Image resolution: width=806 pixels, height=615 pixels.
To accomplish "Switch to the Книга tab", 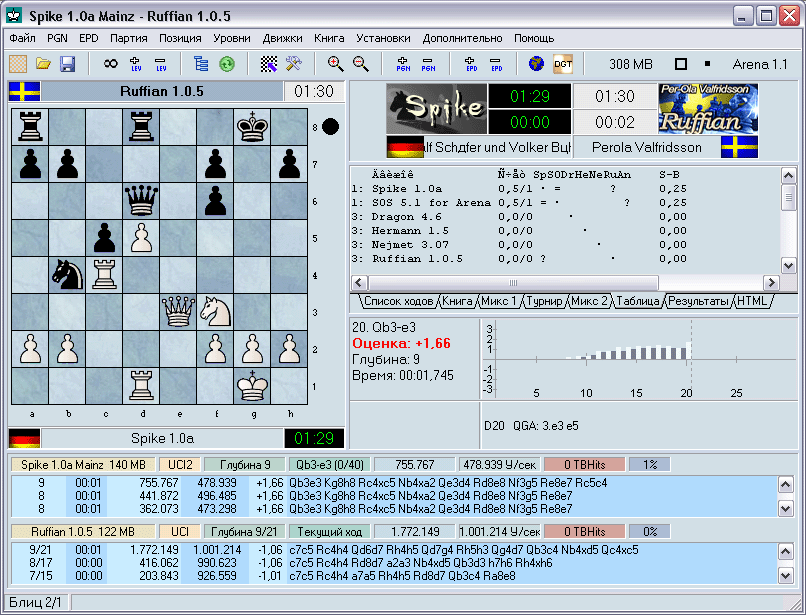I will pyautogui.click(x=457, y=301).
